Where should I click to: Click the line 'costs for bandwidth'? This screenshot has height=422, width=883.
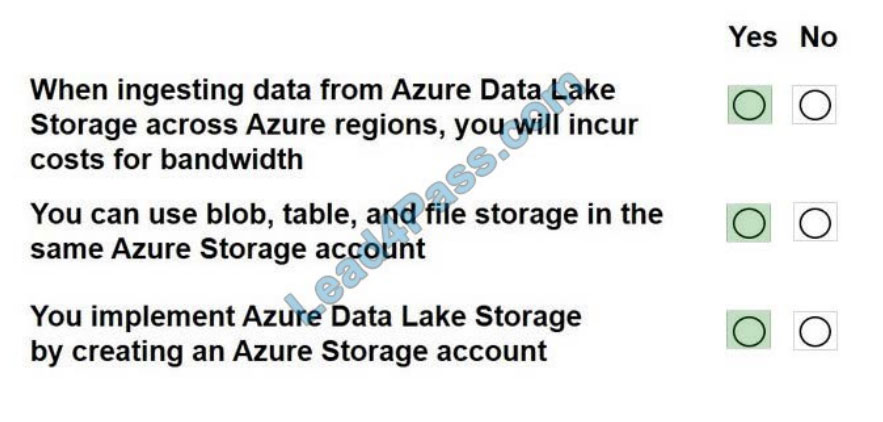pos(167,159)
